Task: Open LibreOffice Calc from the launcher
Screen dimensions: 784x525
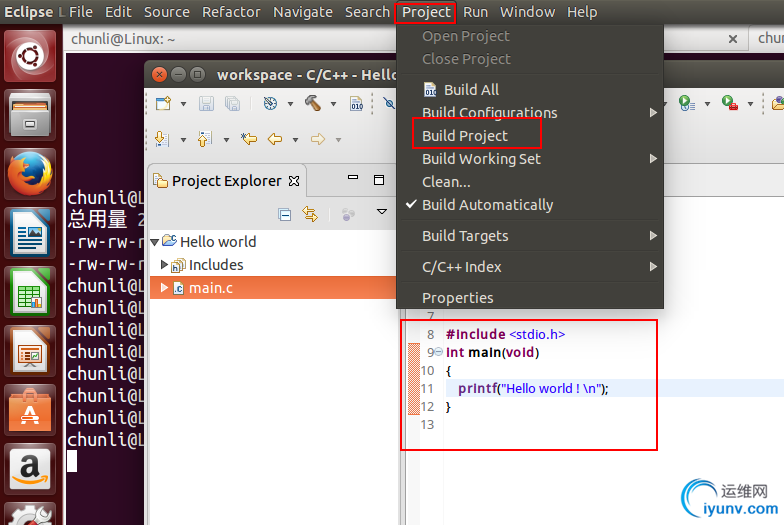Action: (30, 292)
